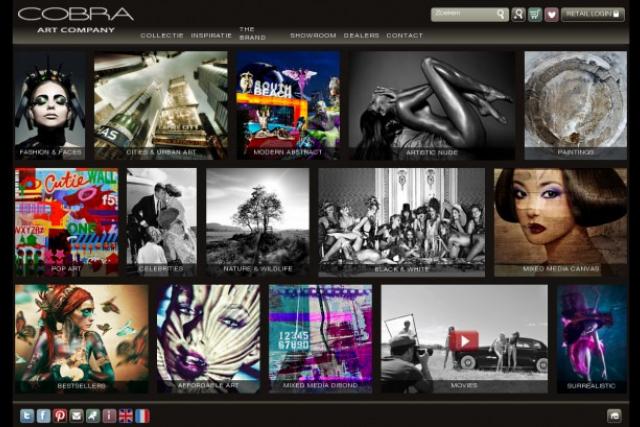Click the Retail Login button
Image resolution: width=640 pixels, height=427 pixels.
point(592,15)
